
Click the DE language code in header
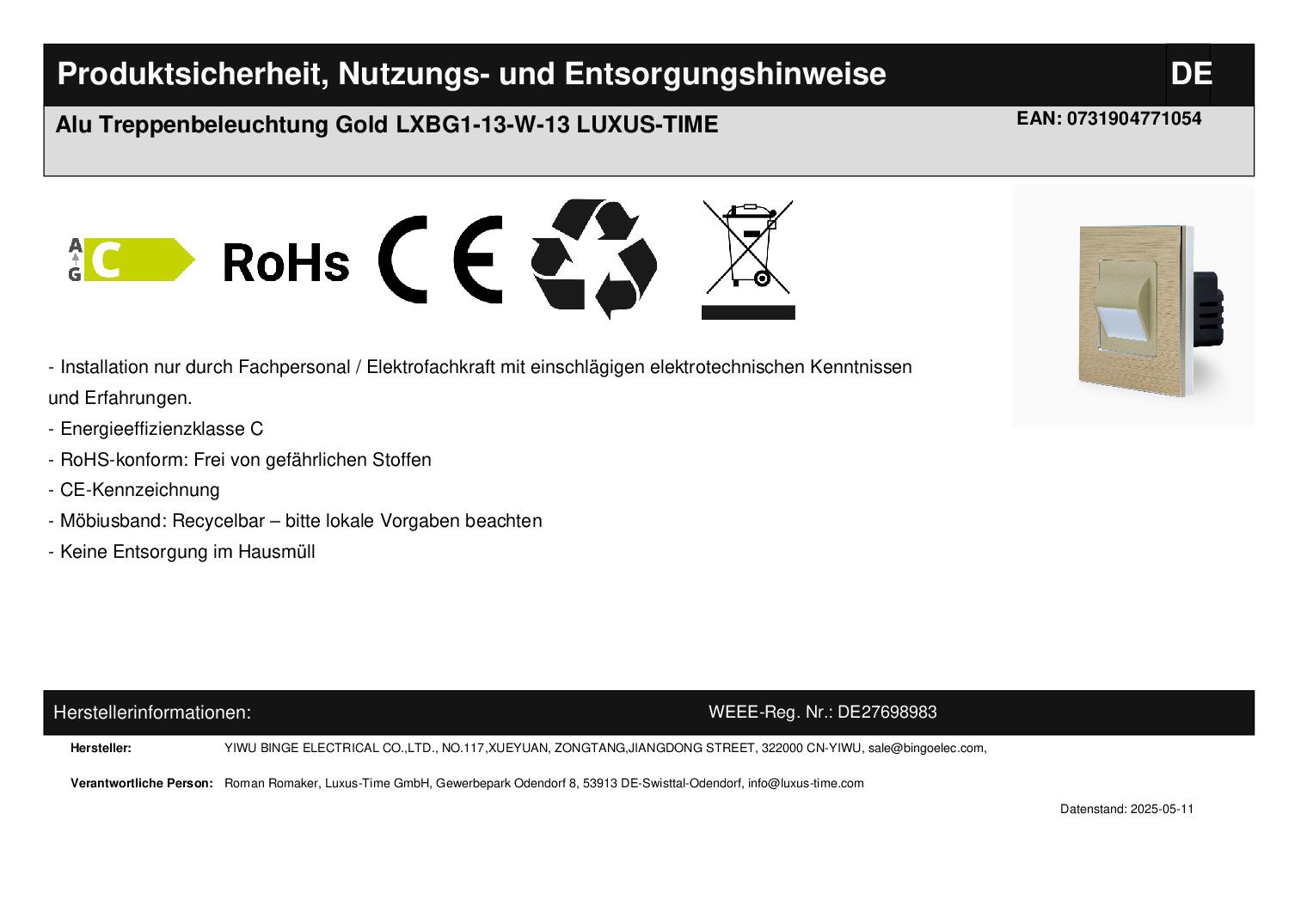1191,74
